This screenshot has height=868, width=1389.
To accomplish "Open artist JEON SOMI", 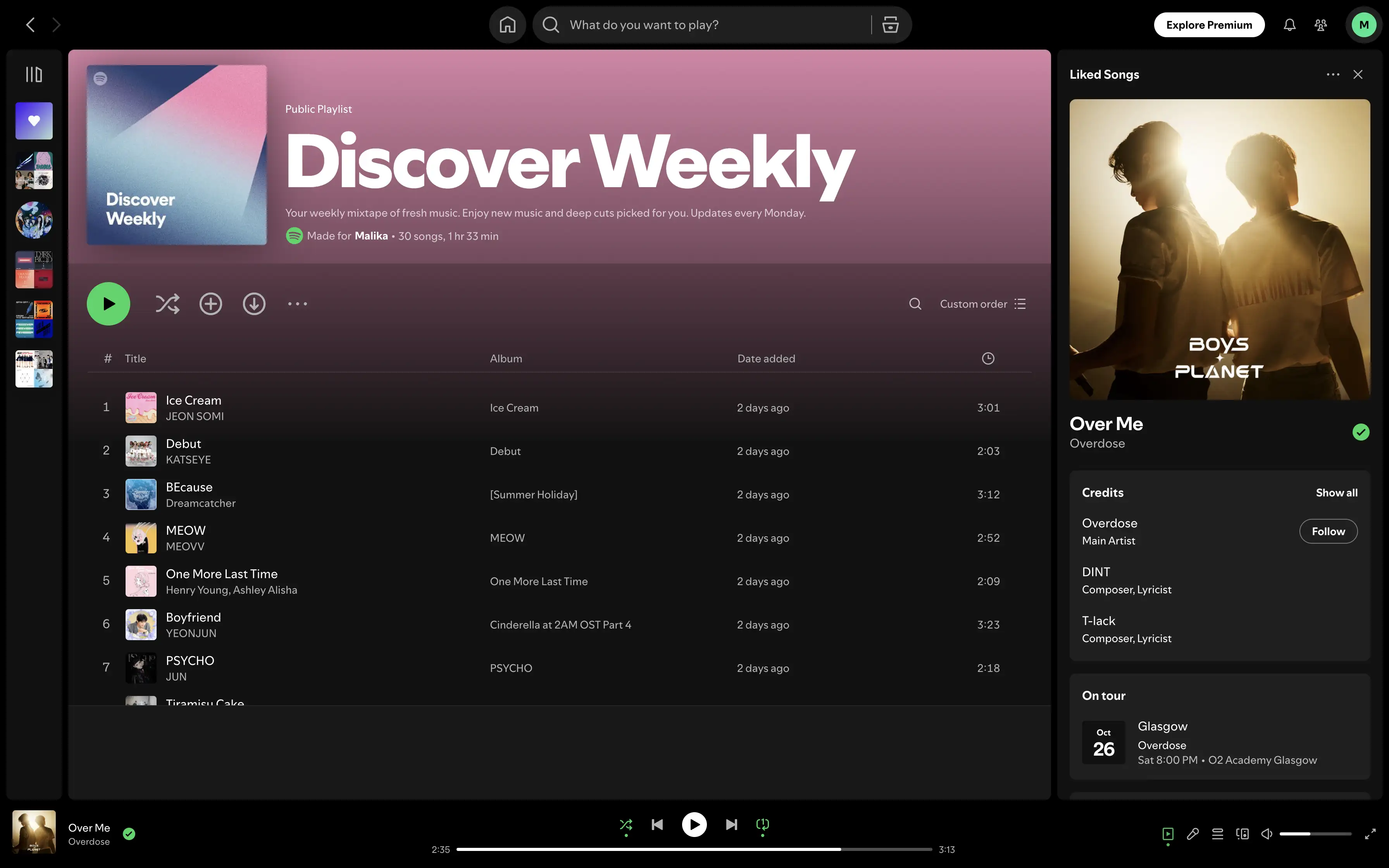I will click(x=195, y=416).
